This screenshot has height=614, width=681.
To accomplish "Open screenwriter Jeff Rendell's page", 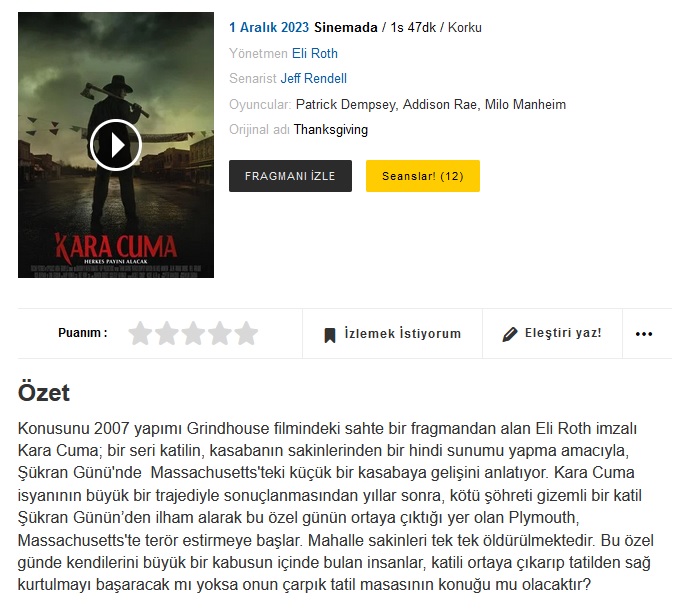I will click(314, 79).
